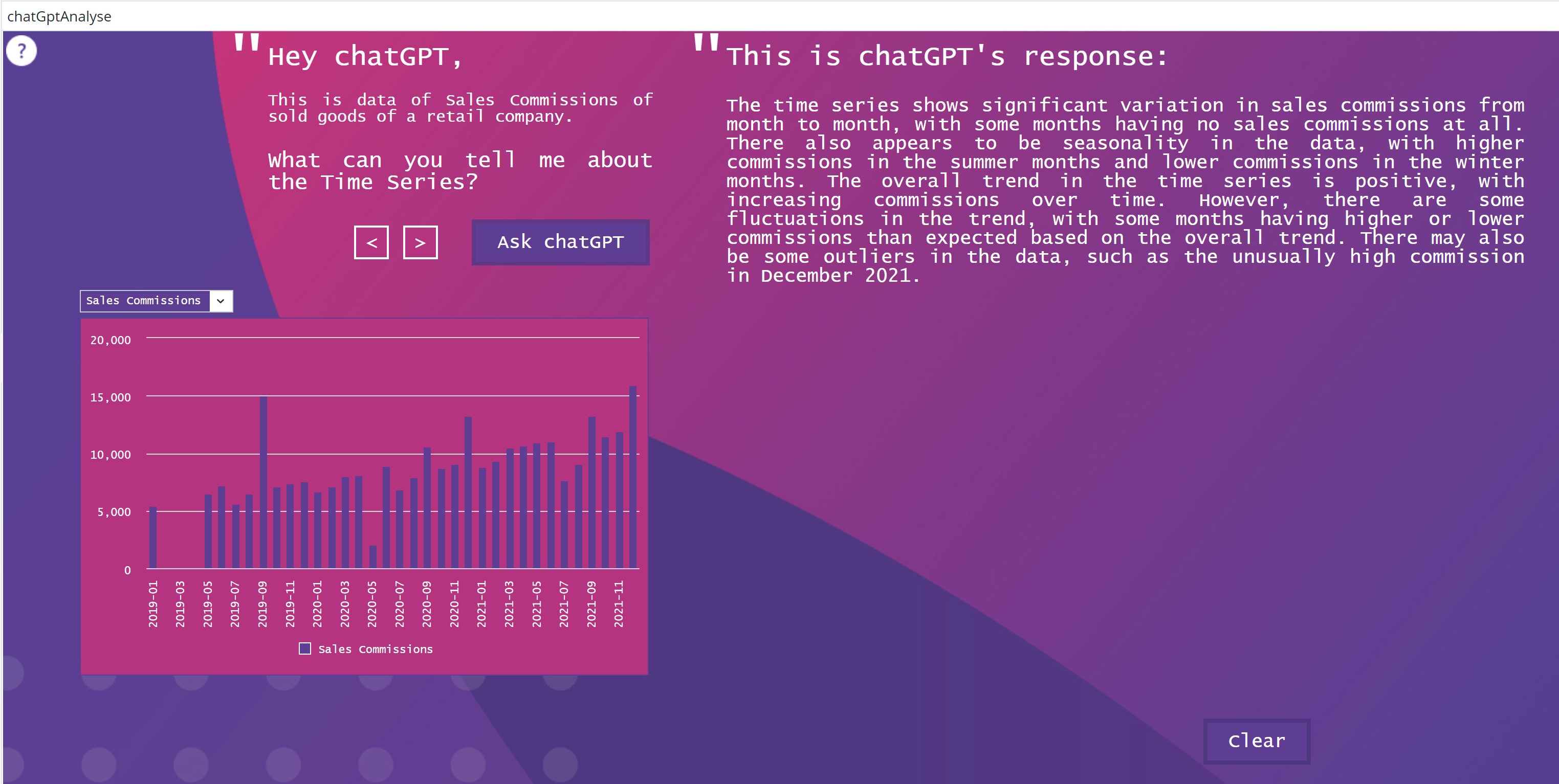Screen dimensions: 1559x784
Task: Click the 15,000 y-axis label
Action: coord(110,397)
